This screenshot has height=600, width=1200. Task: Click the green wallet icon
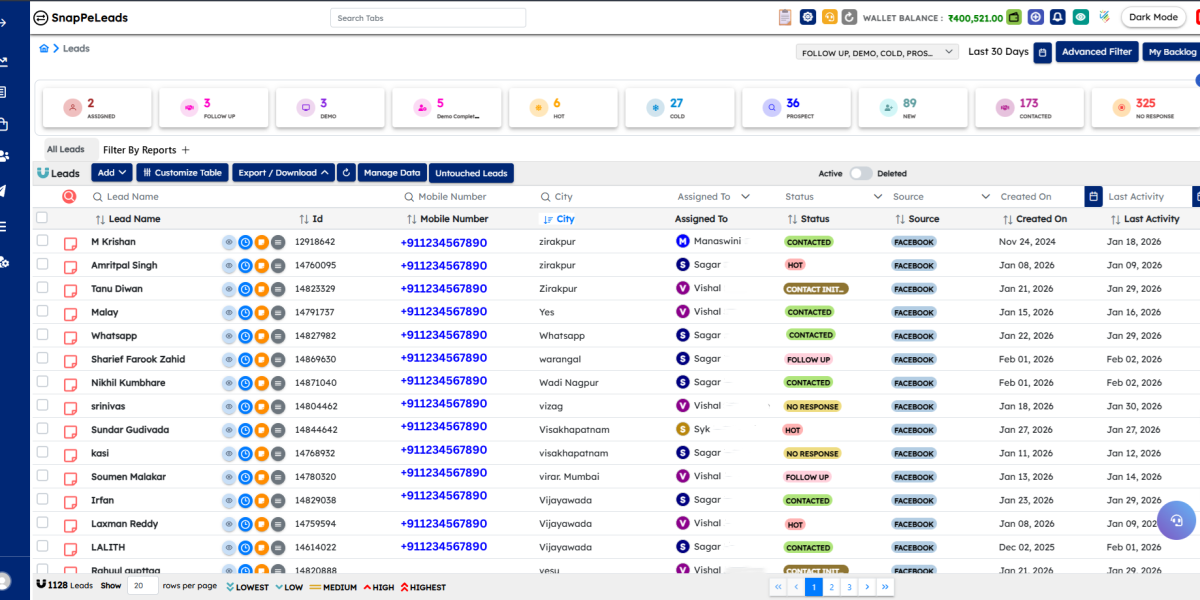click(x=1014, y=17)
